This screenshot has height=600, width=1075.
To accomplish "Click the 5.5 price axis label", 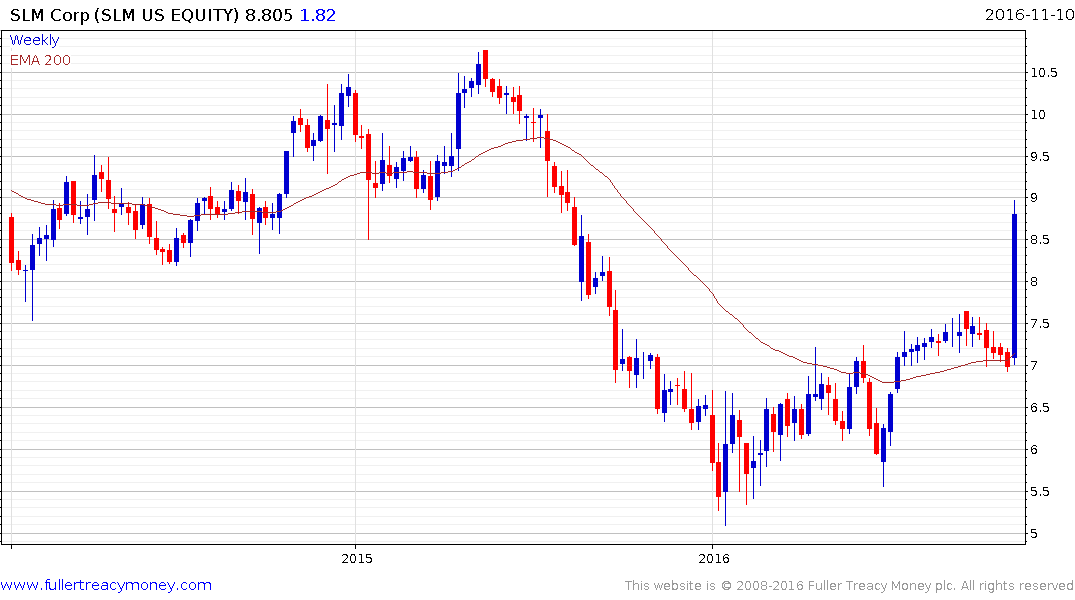I will coord(1040,492).
